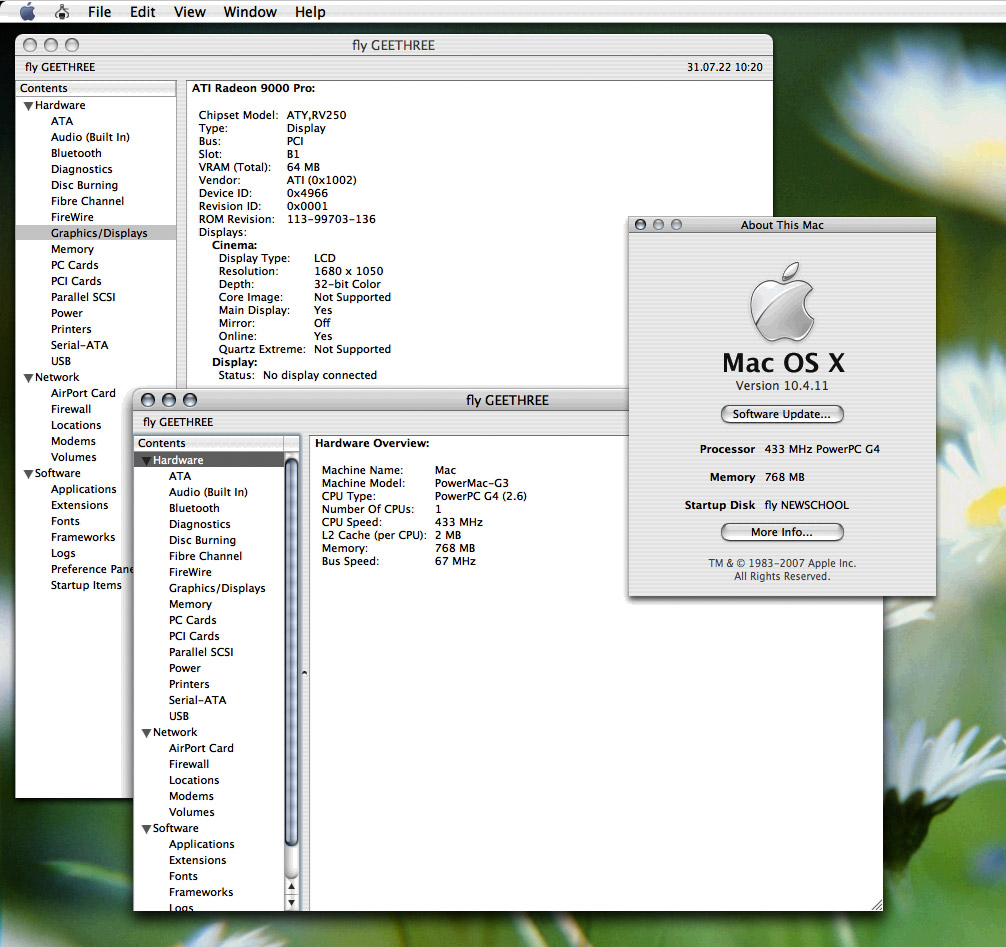Select Disc Burning in back window
This screenshot has height=947, width=1006.
pos(84,185)
